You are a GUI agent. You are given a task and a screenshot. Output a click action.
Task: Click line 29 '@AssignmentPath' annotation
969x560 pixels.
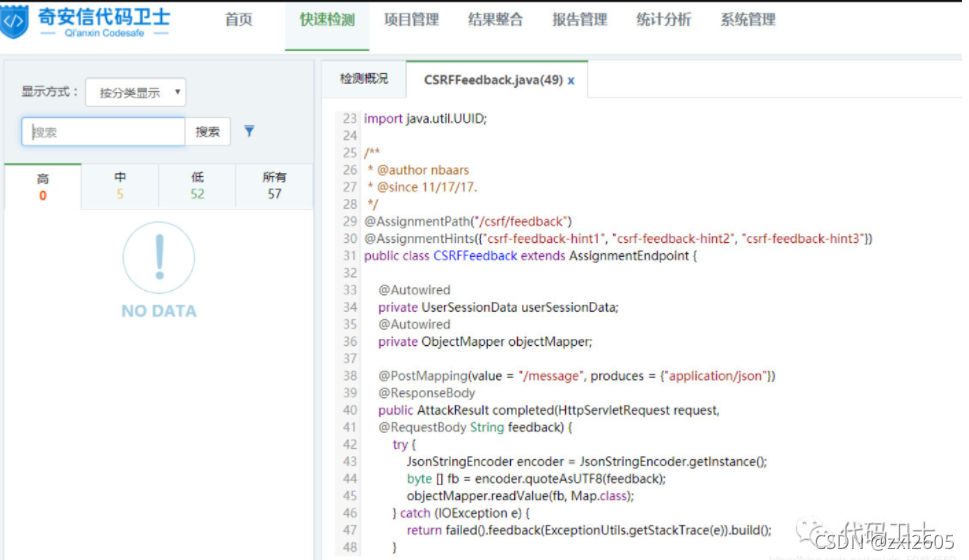(468, 221)
